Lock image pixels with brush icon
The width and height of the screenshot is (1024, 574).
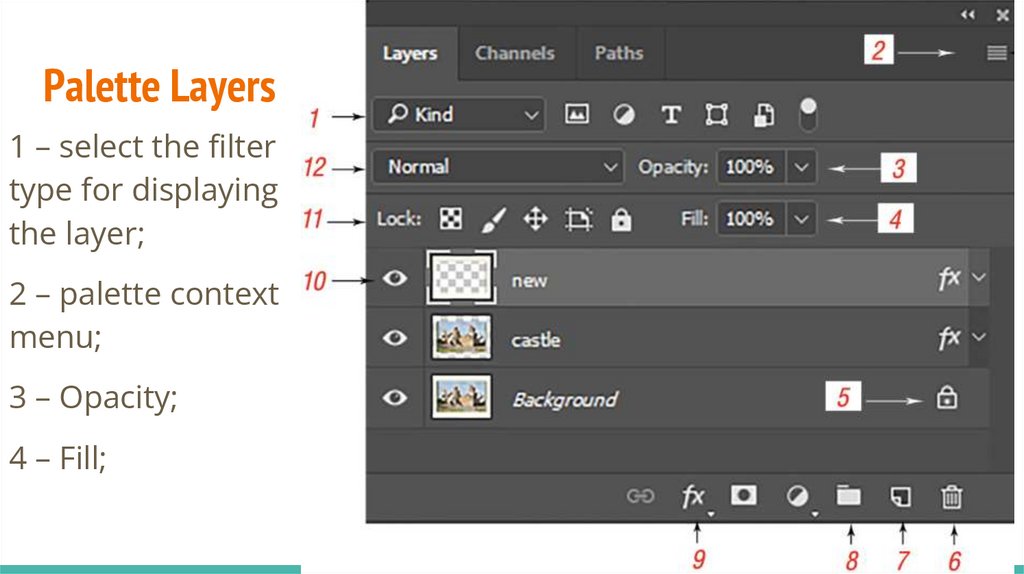tap(494, 219)
